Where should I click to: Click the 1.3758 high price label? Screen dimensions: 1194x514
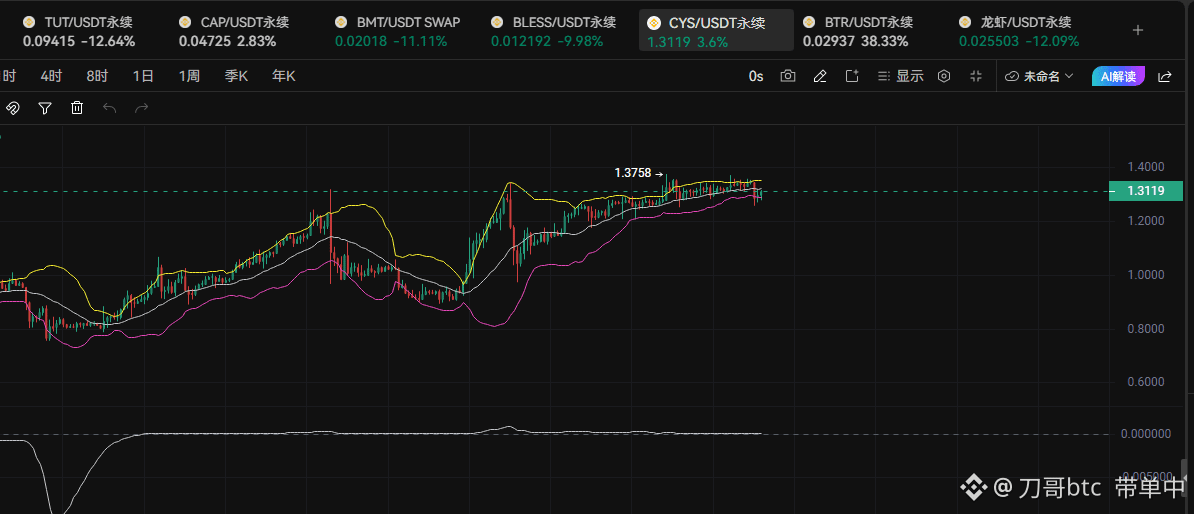[633, 173]
